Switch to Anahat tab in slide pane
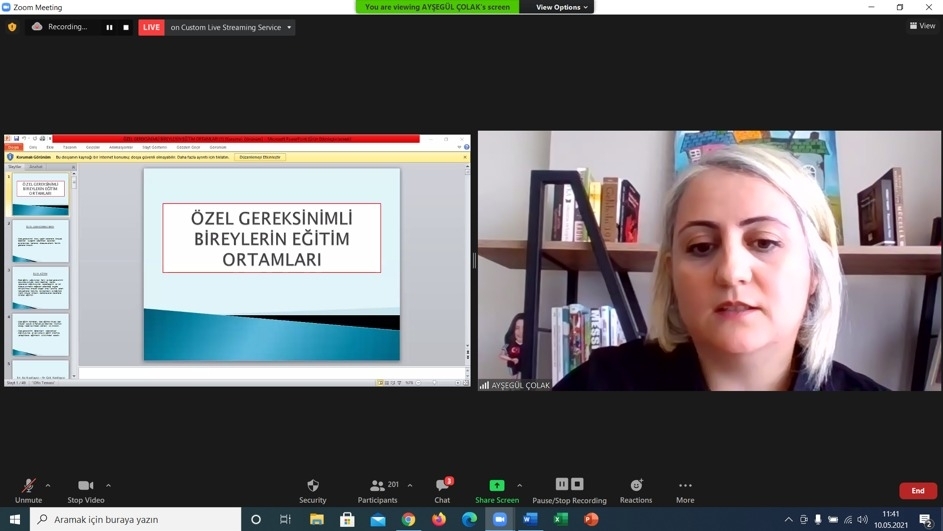 [x=36, y=167]
